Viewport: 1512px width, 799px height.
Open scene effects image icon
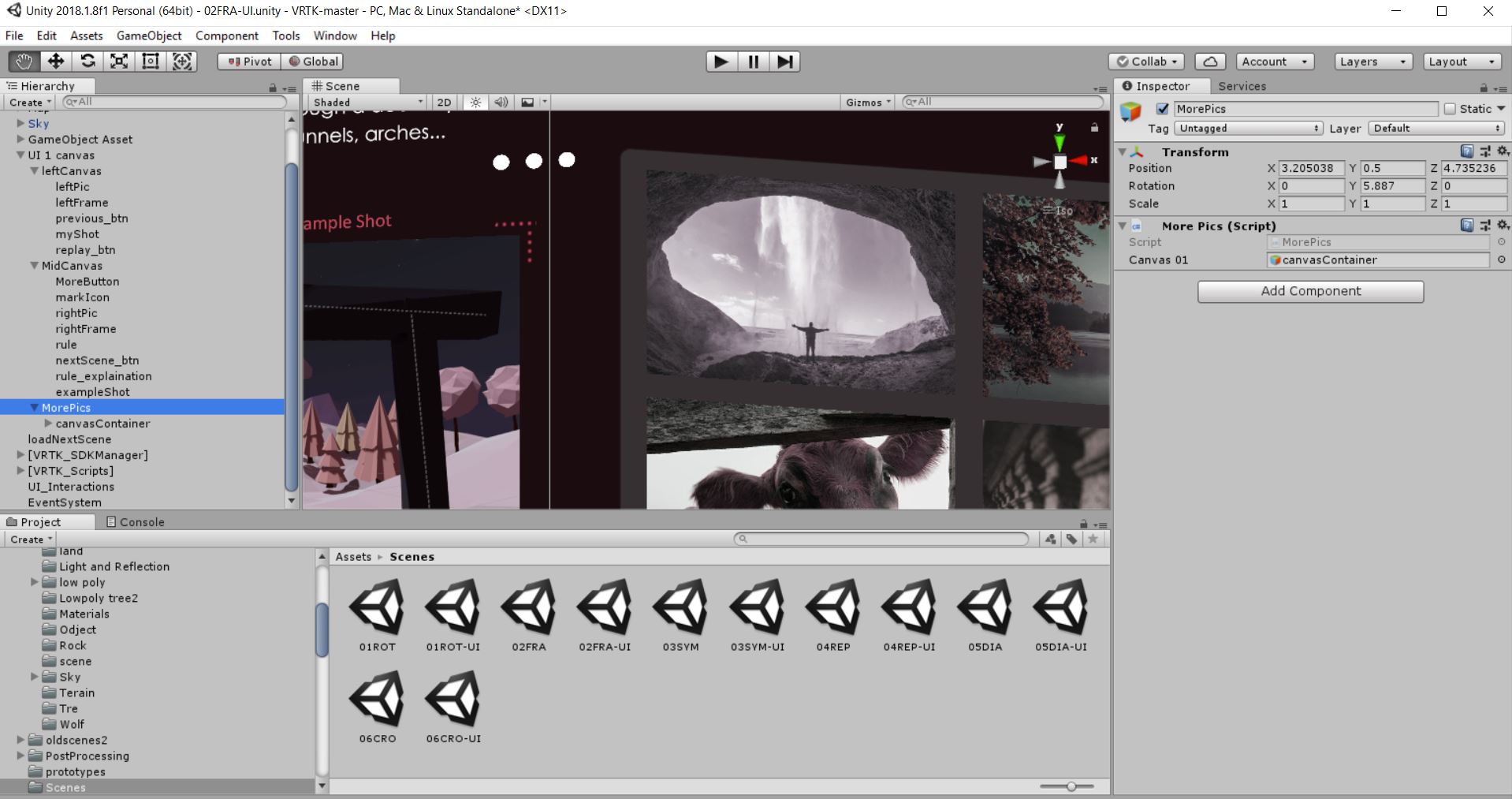tap(527, 102)
